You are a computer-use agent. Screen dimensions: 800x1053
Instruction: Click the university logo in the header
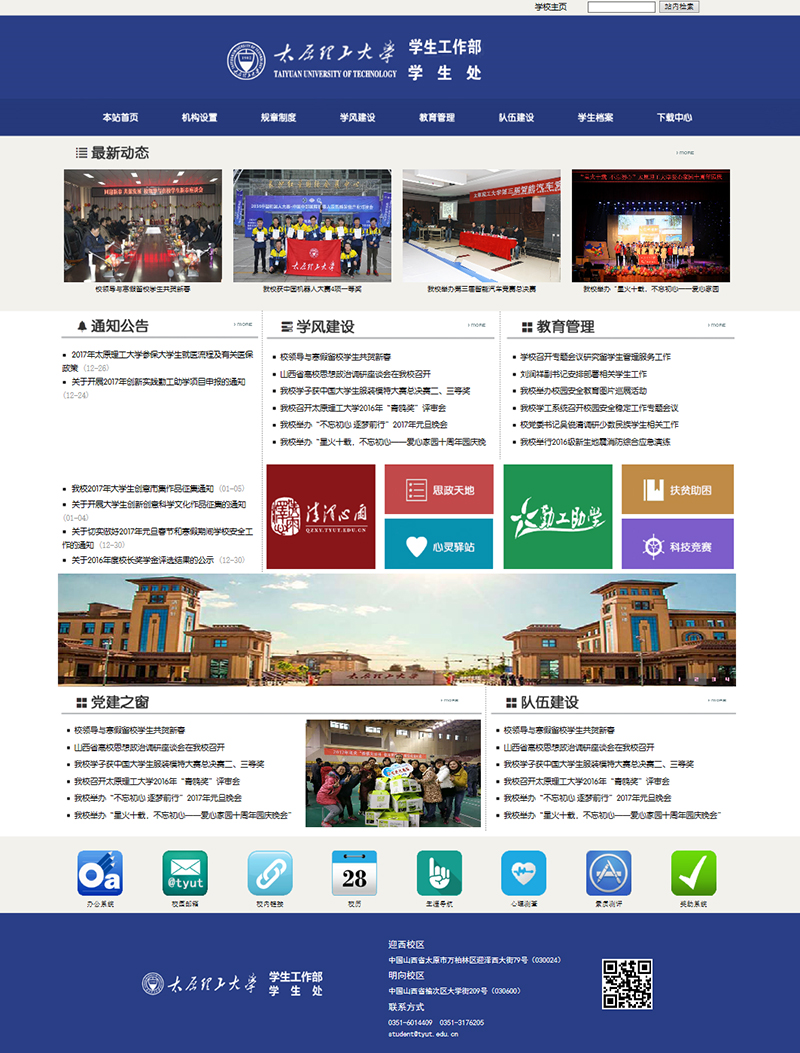point(312,61)
